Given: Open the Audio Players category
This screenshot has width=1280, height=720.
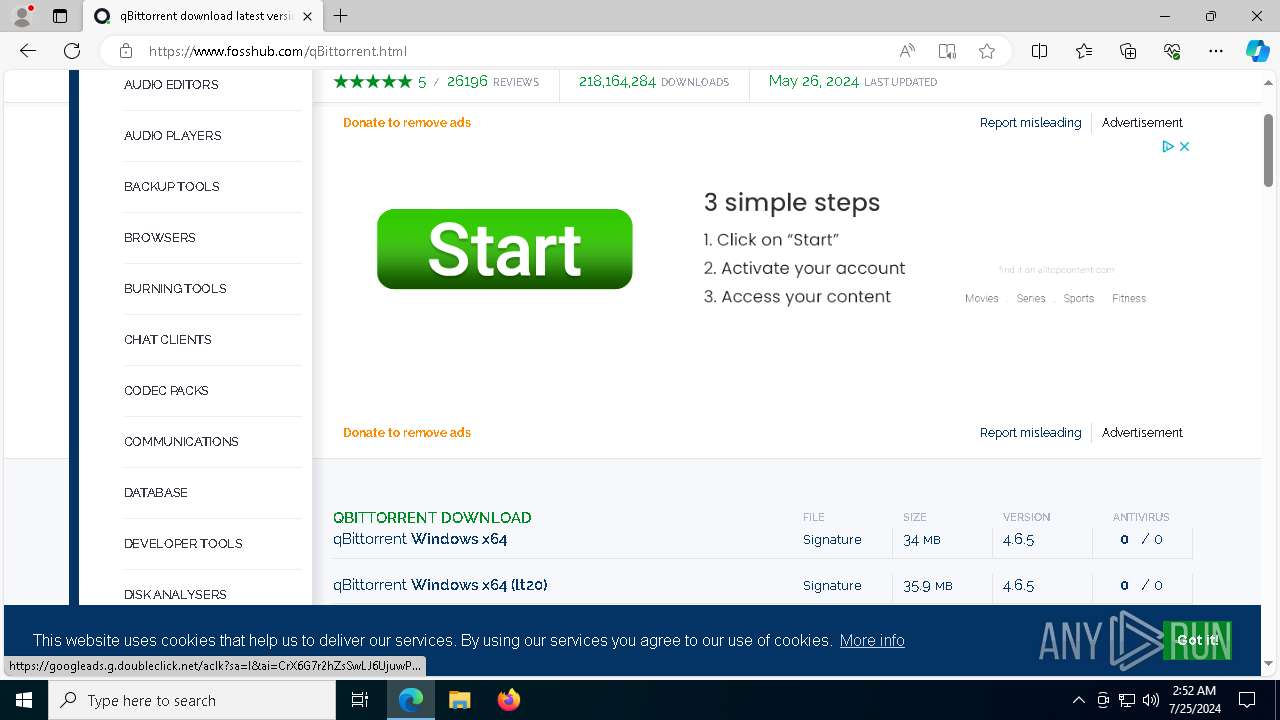Looking at the screenshot, I should [x=173, y=136].
